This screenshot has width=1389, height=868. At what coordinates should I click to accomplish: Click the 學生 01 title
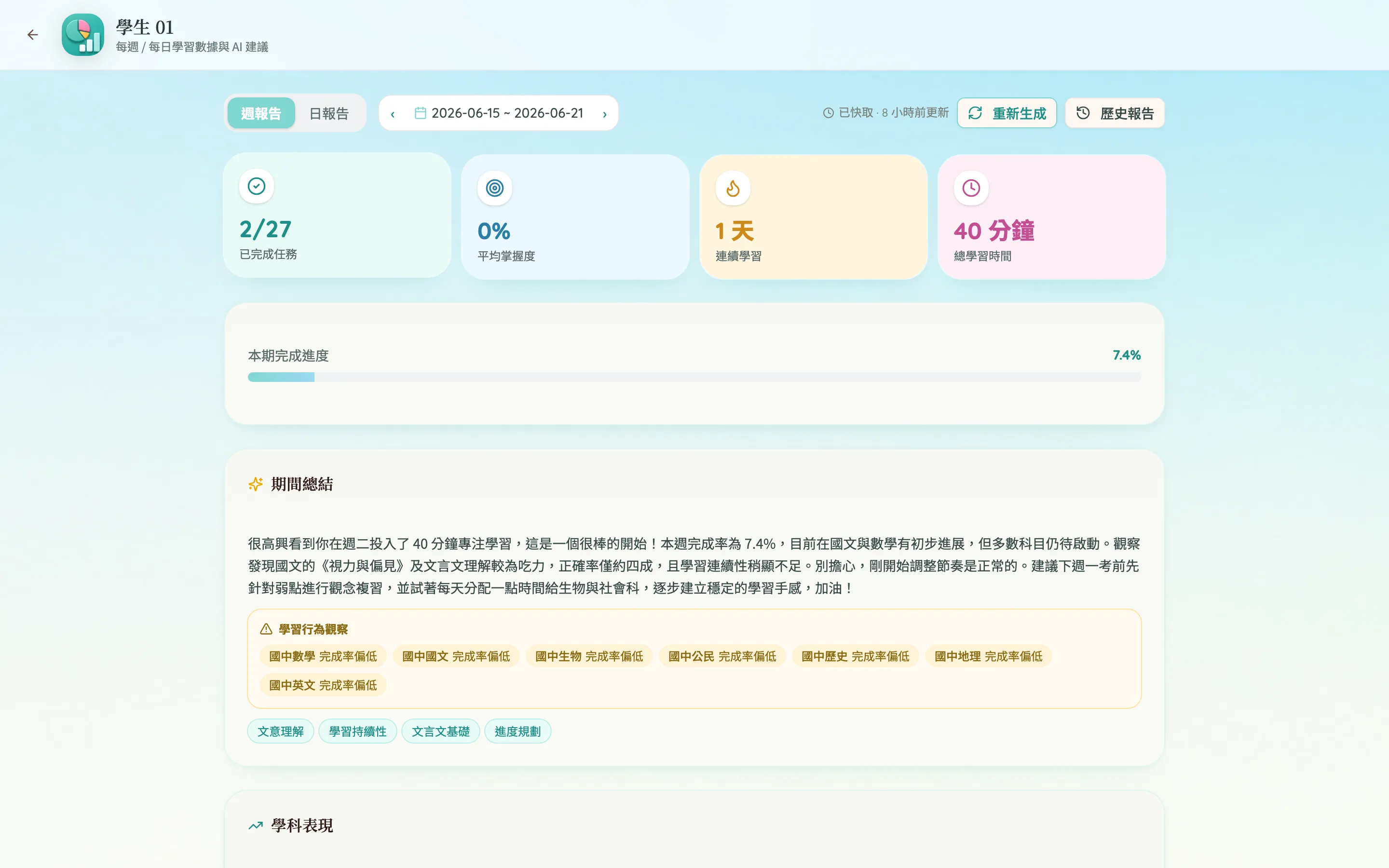point(145,27)
